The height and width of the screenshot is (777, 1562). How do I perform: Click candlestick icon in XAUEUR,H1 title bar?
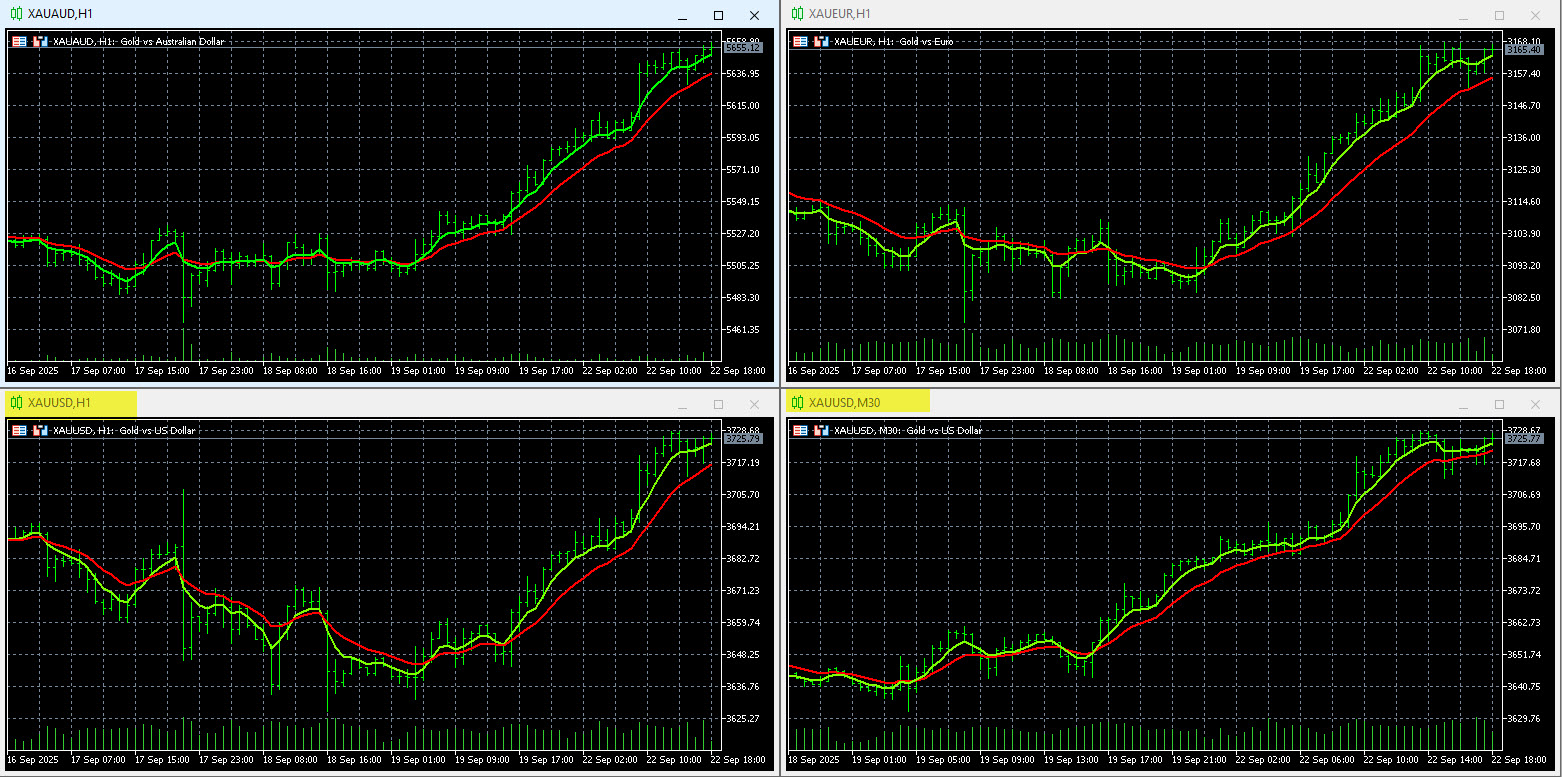click(x=797, y=14)
